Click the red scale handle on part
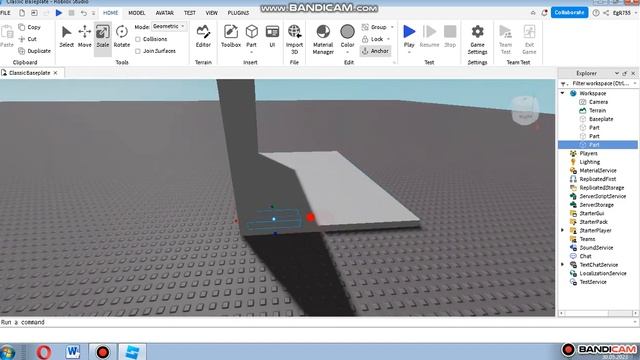This screenshot has height=360, width=640. tap(310, 218)
